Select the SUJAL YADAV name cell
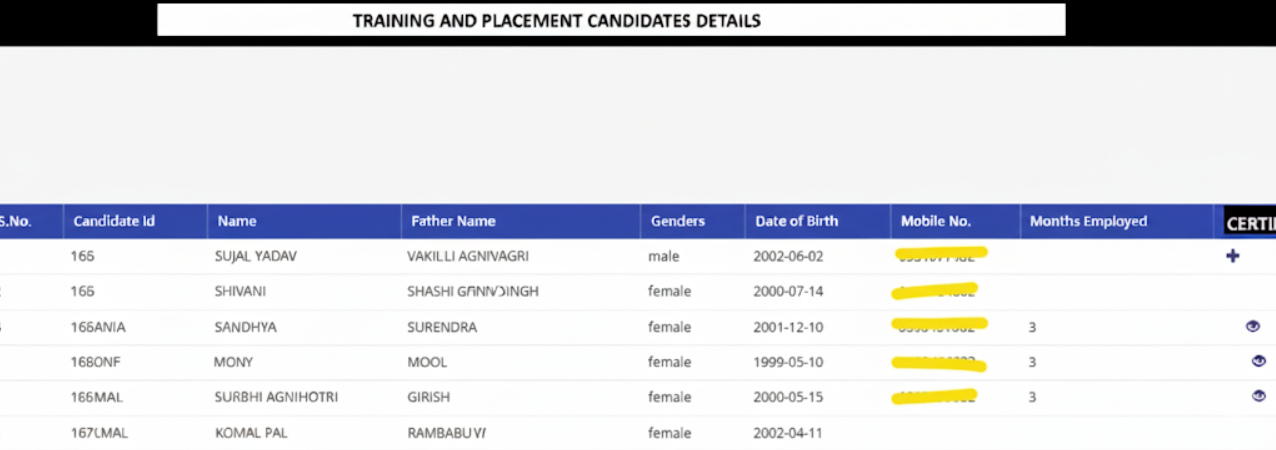 [256, 256]
